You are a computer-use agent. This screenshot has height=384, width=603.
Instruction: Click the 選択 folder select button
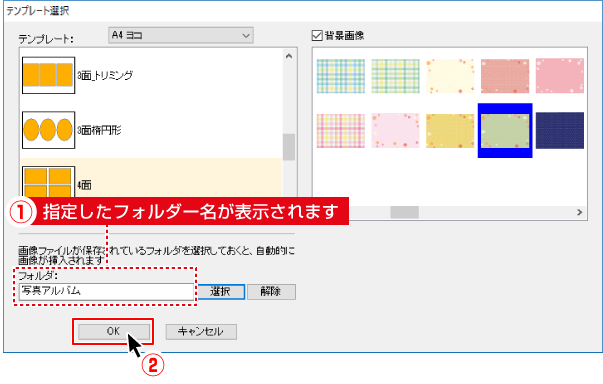(x=221, y=292)
